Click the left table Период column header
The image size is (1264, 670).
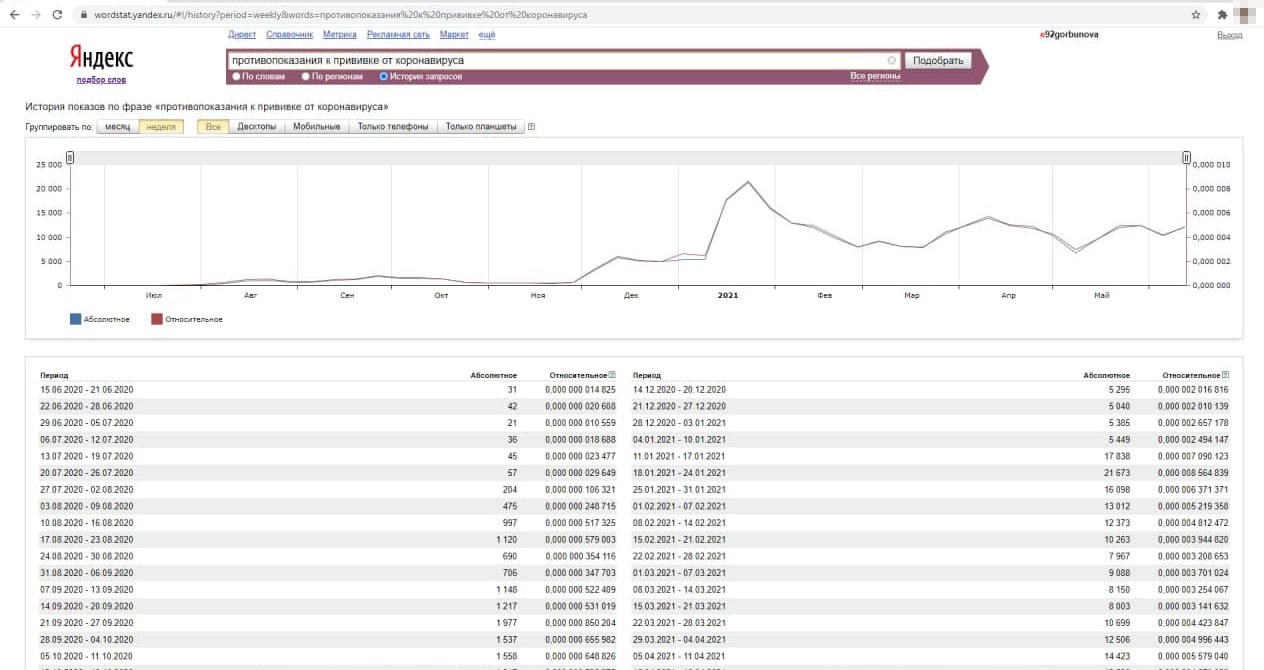point(54,375)
